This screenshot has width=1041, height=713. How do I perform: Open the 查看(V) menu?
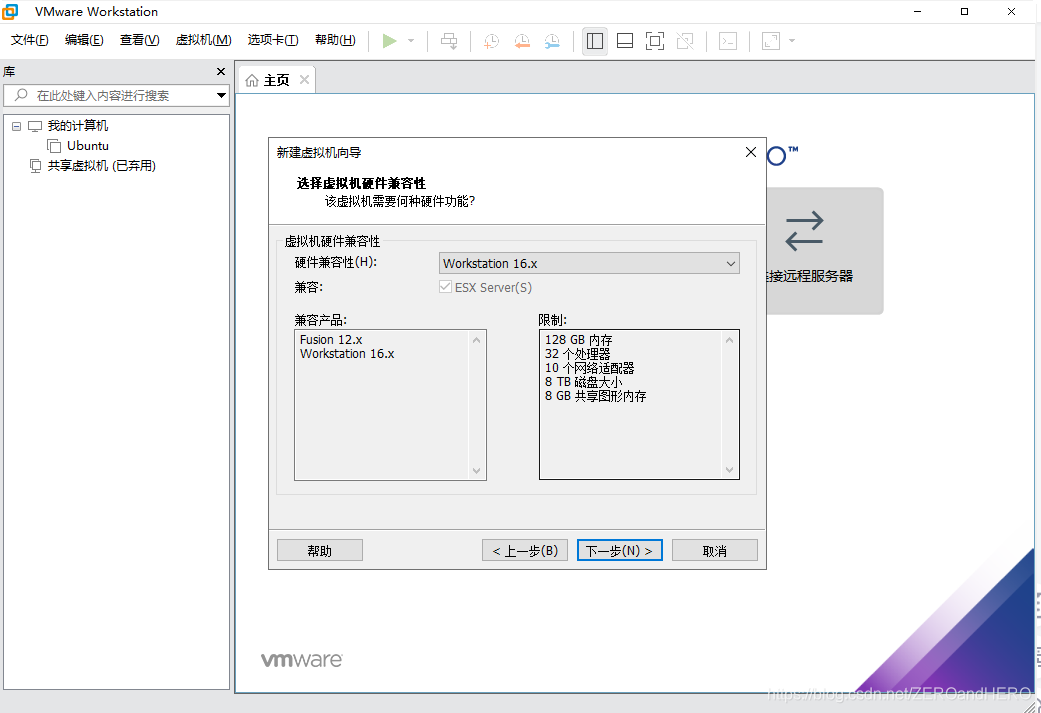(139, 40)
